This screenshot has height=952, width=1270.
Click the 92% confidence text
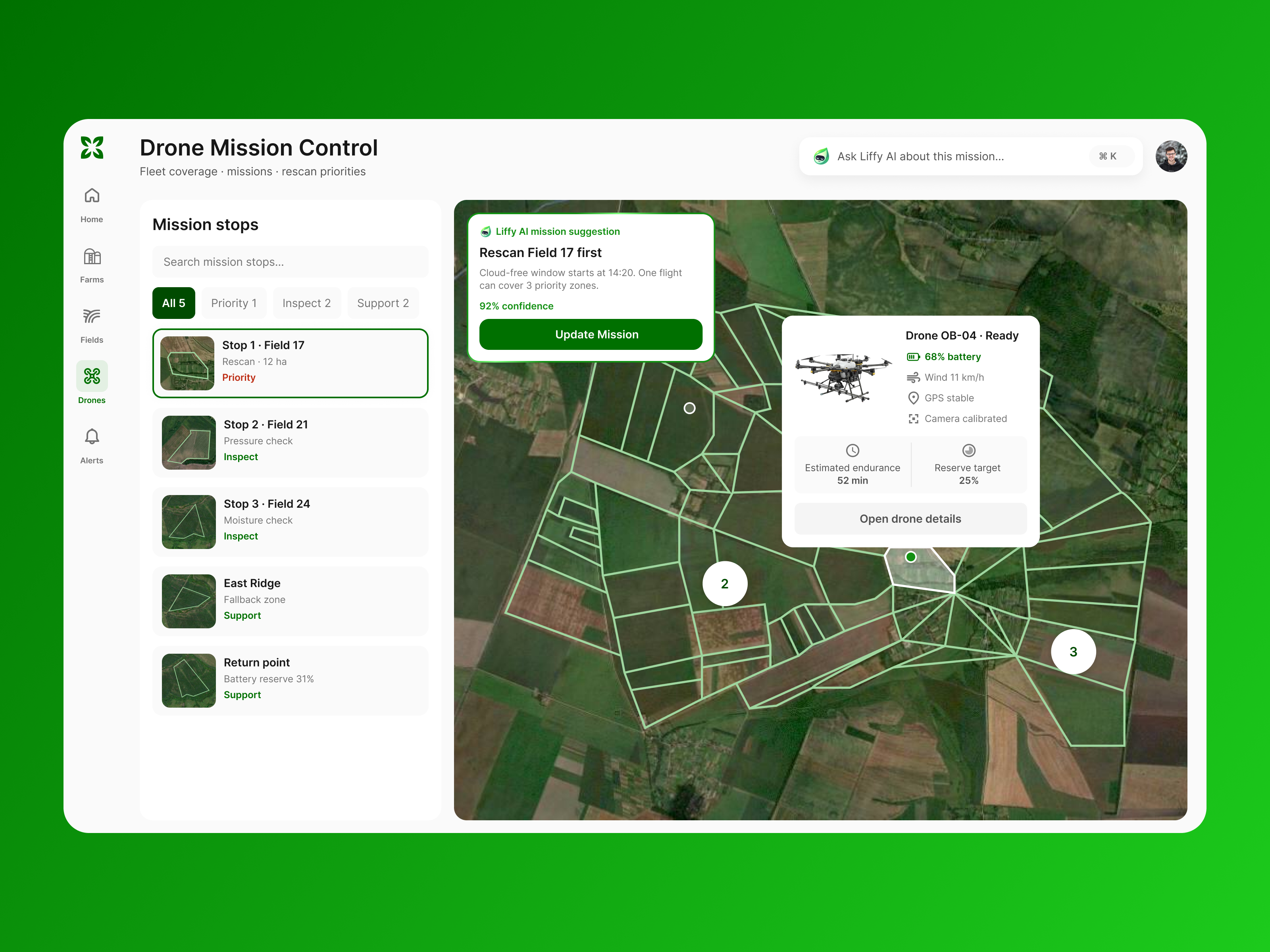[516, 307]
